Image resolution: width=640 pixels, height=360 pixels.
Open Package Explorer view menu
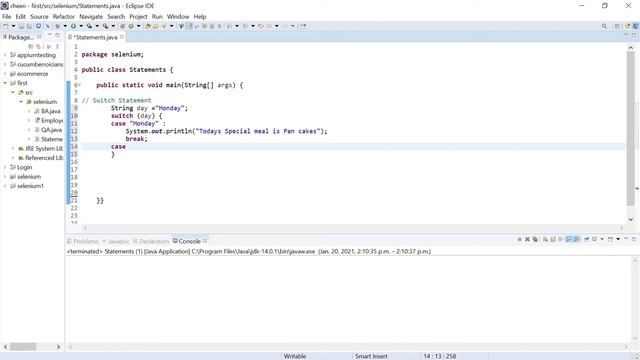coord(58,46)
